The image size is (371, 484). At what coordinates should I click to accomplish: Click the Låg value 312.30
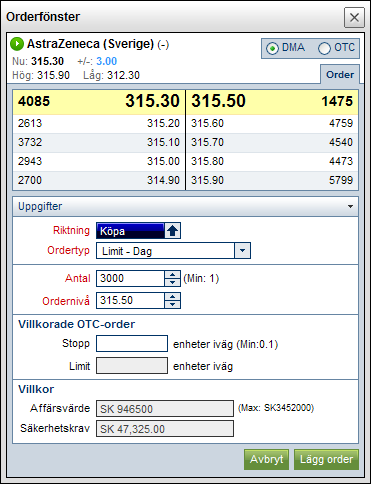[123, 75]
